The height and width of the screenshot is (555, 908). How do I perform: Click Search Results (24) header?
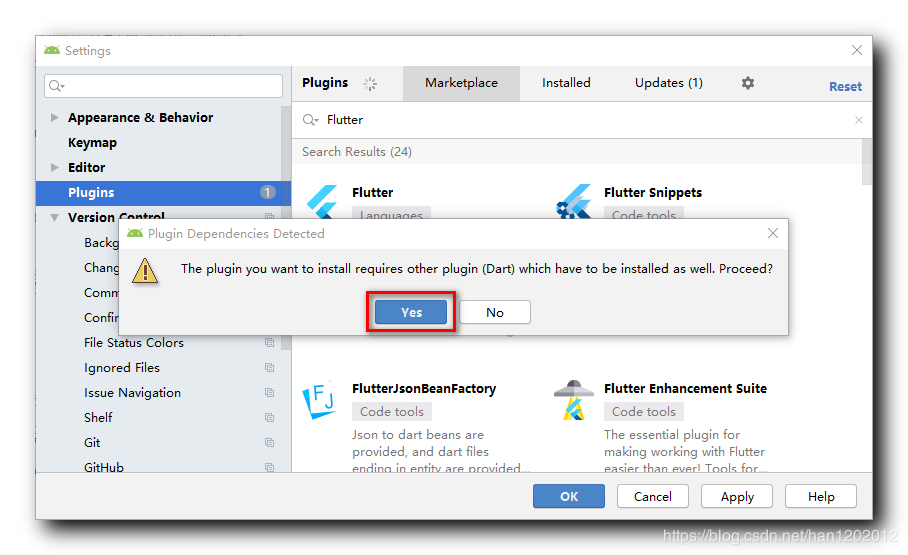click(x=357, y=152)
